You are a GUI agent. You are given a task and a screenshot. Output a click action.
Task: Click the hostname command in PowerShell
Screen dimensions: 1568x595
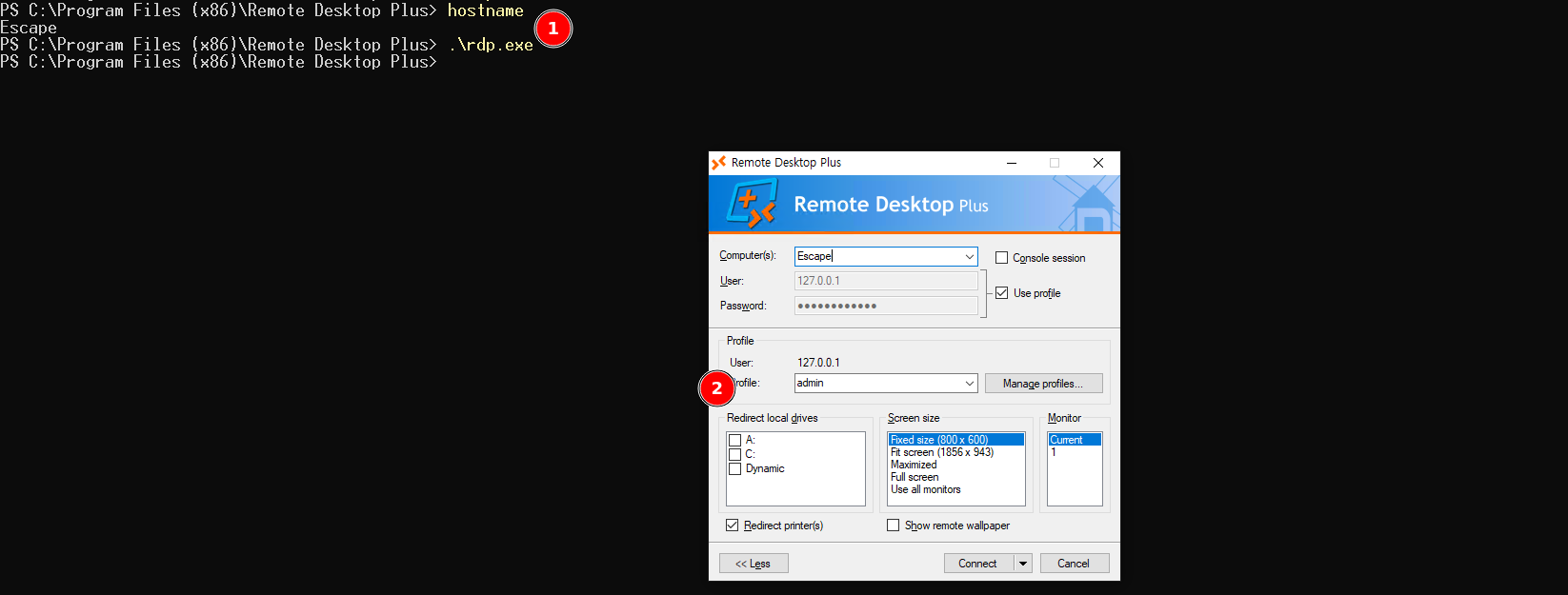point(486,10)
